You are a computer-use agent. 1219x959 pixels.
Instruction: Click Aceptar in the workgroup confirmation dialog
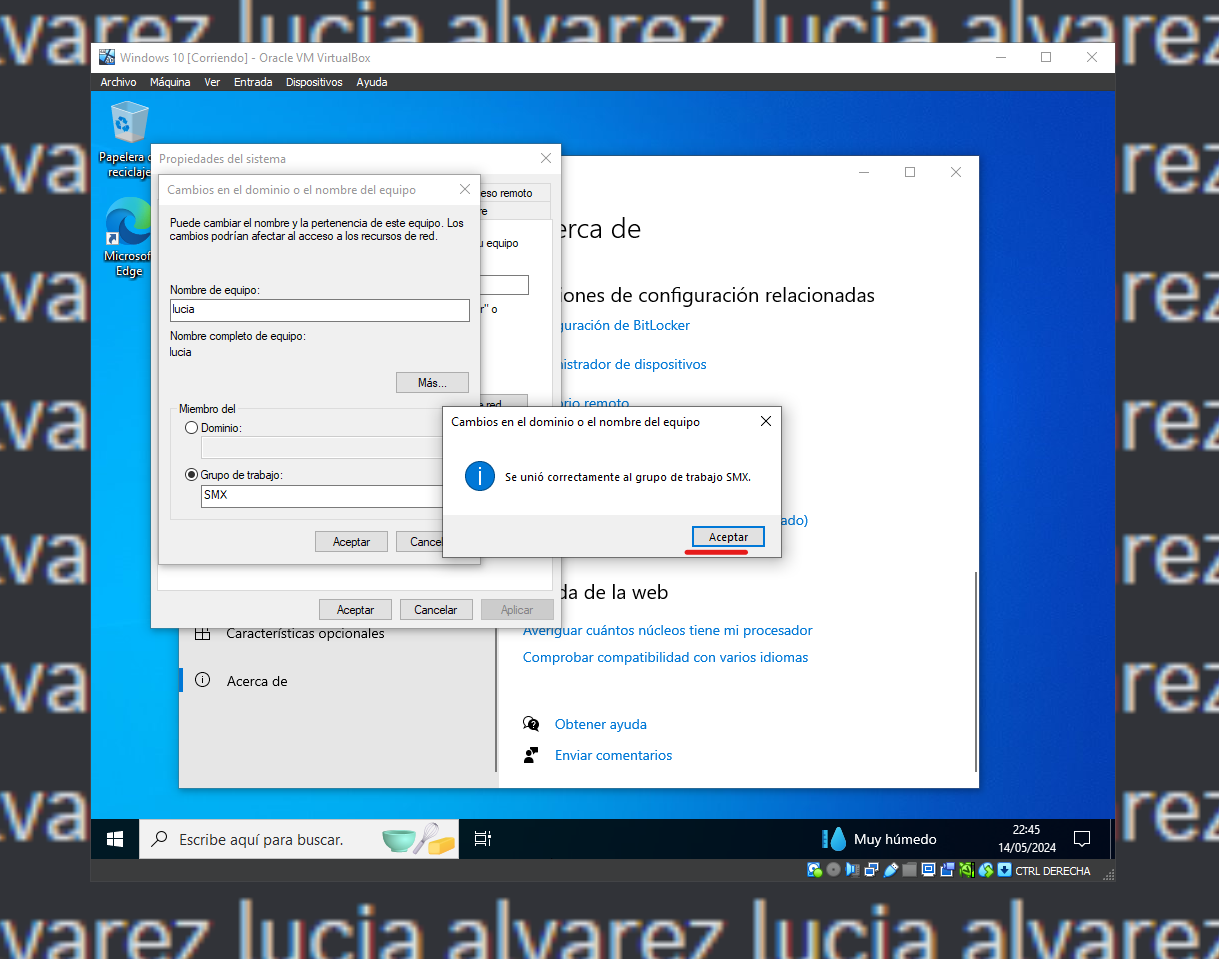pos(727,536)
